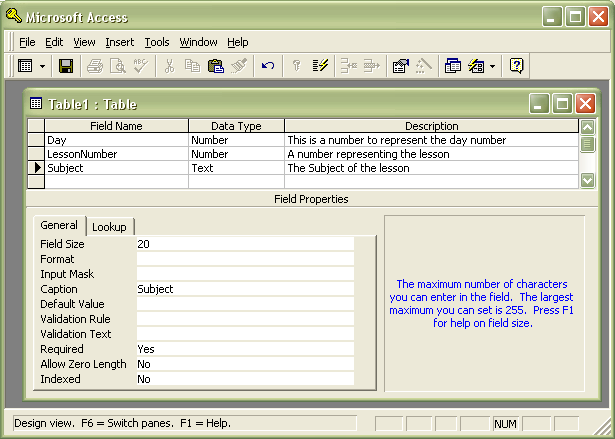615x439 pixels.
Task: Click the Datasheet View toolbar icon
Action: (x=25, y=66)
